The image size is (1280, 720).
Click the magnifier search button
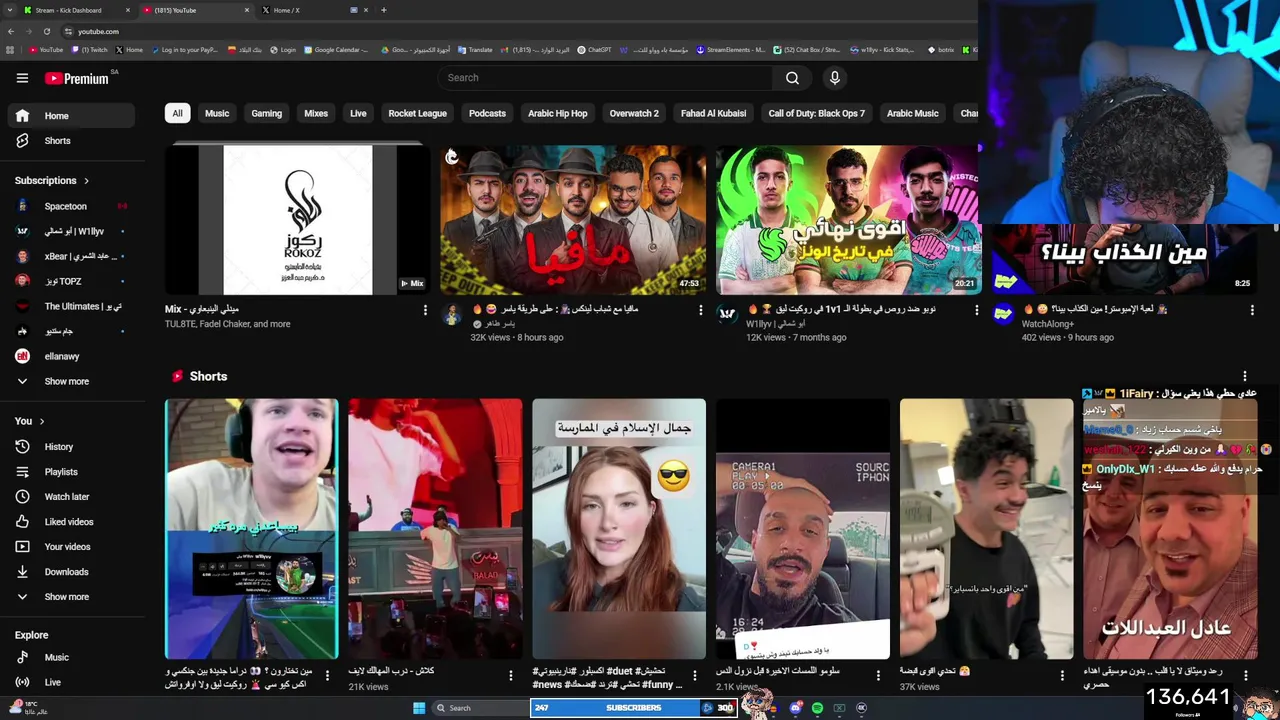click(792, 78)
